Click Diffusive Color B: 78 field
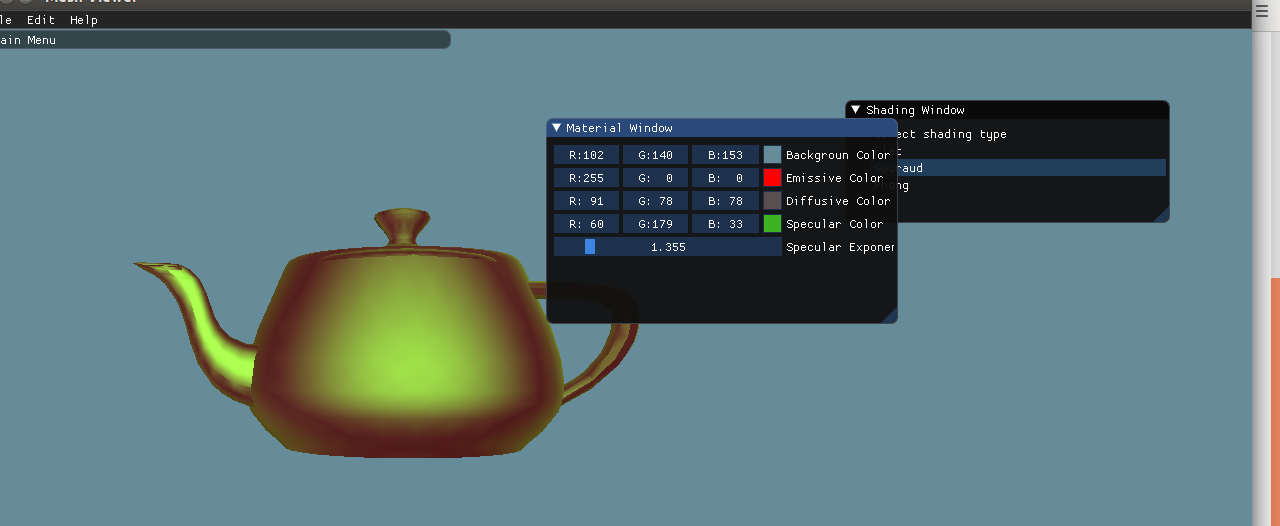Viewport: 1280px width, 526px height. 725,201
